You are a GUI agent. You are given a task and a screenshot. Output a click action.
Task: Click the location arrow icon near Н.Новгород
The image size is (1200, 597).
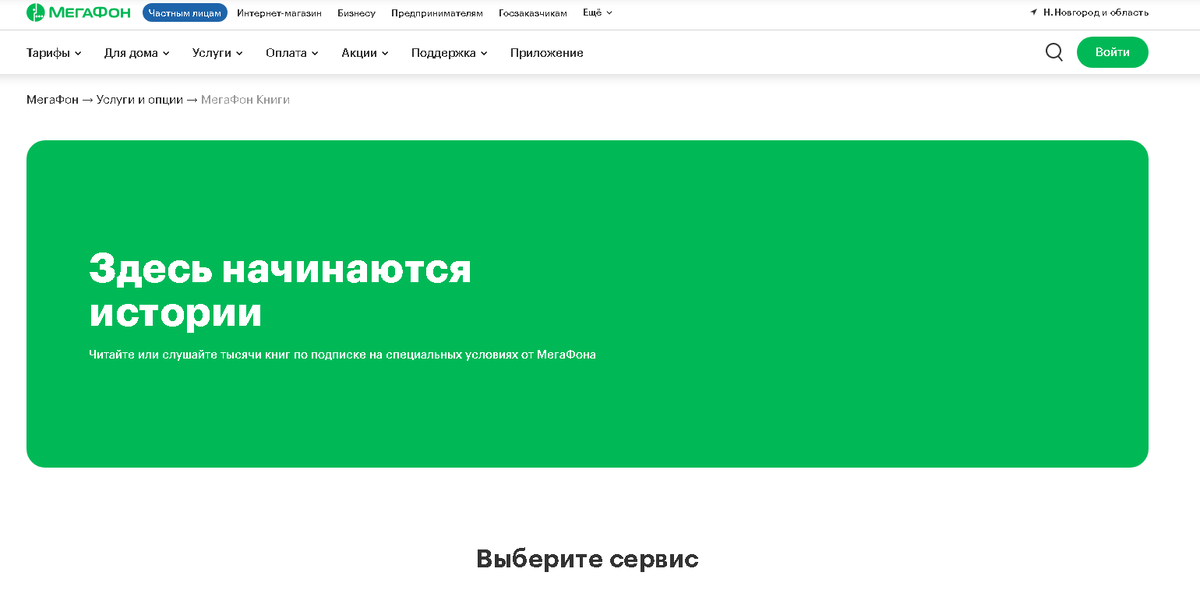click(x=1033, y=13)
